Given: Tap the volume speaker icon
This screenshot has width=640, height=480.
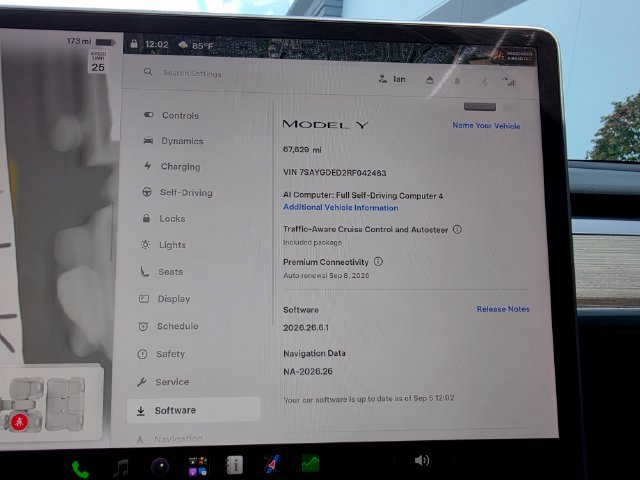Looking at the screenshot, I should [x=422, y=460].
